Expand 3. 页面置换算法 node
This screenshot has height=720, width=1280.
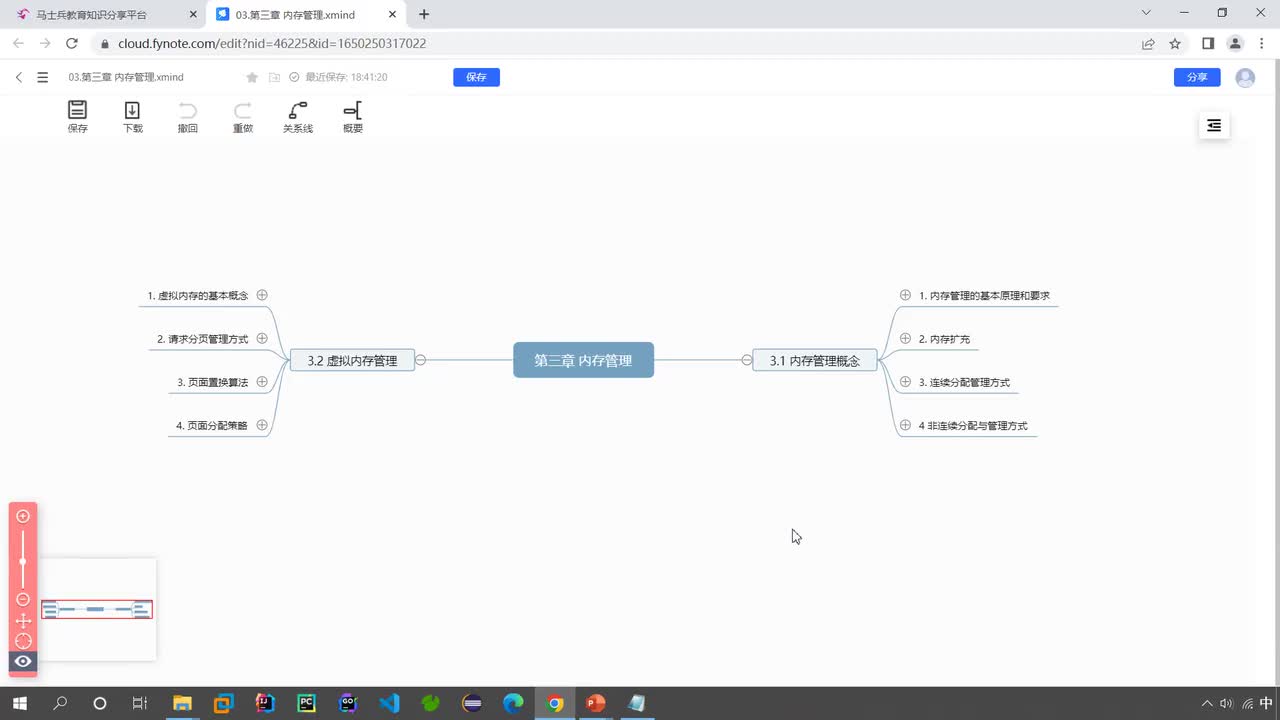click(262, 381)
